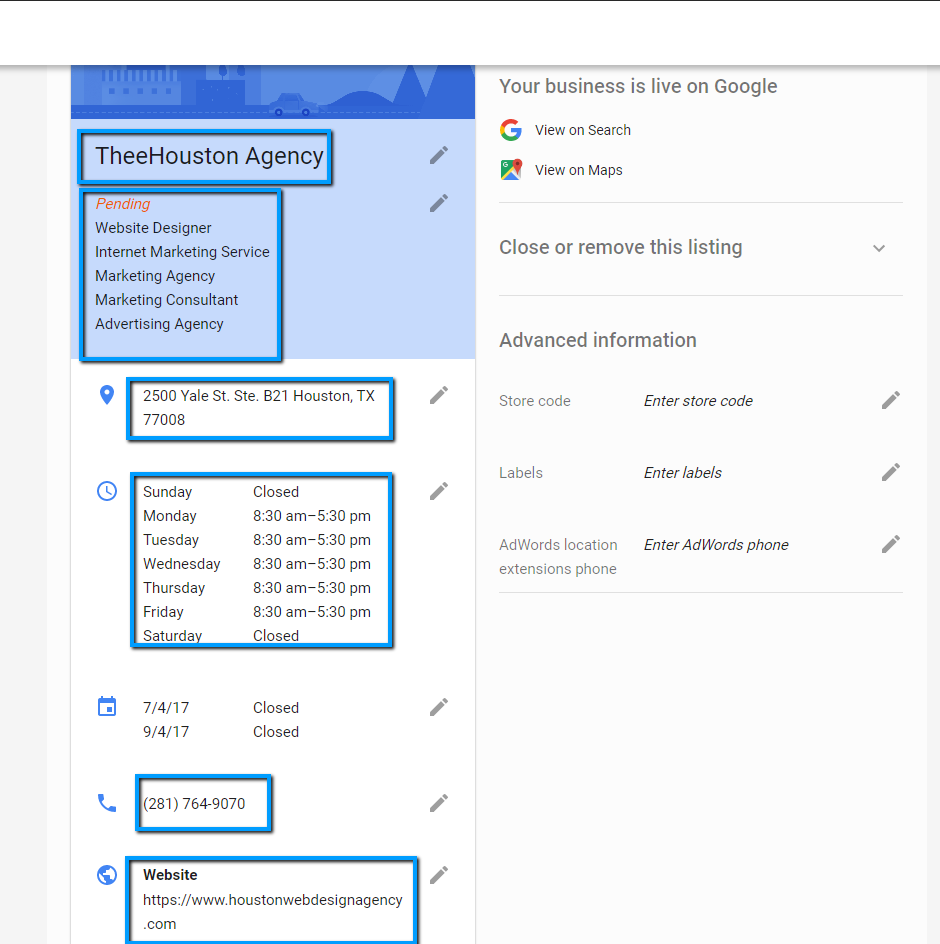
Task: Click the Enter labels field
Action: 682,473
